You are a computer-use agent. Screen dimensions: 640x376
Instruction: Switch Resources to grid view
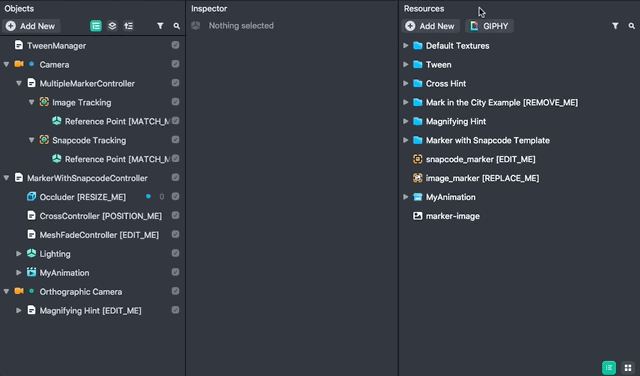(x=628, y=367)
